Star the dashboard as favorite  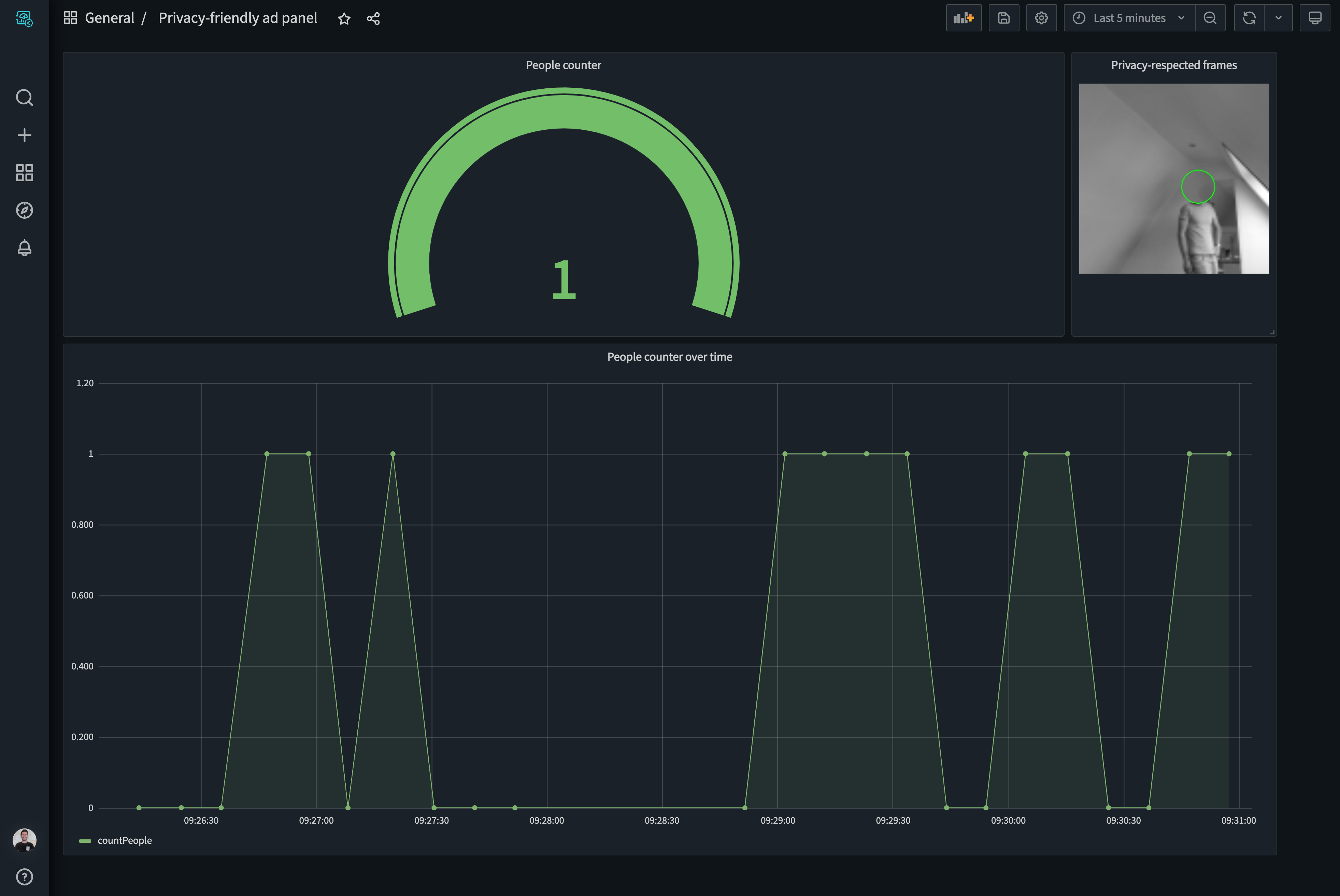344,19
